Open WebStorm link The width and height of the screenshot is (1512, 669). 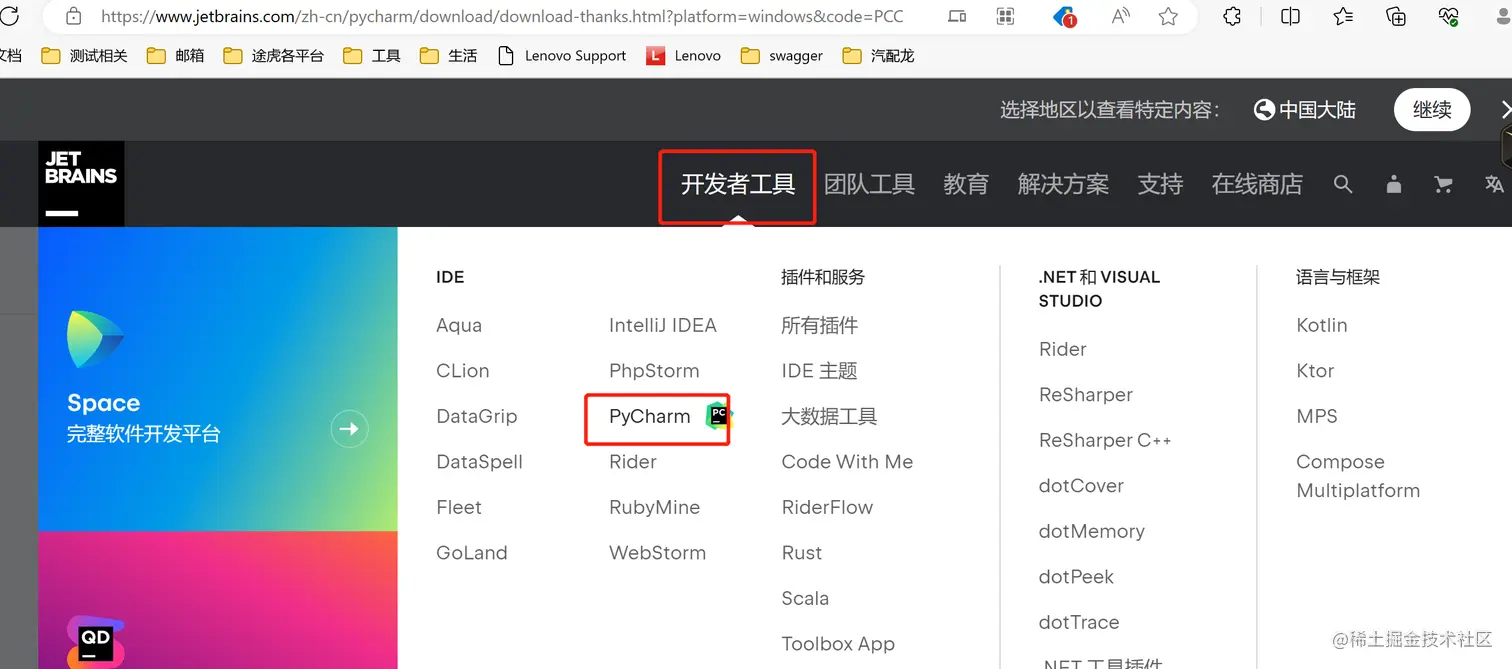657,553
